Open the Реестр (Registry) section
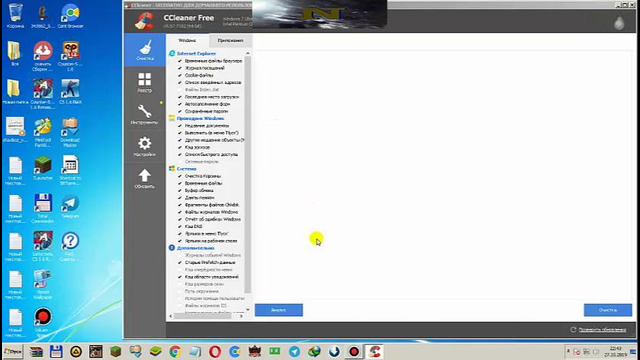640x360 pixels. point(144,82)
